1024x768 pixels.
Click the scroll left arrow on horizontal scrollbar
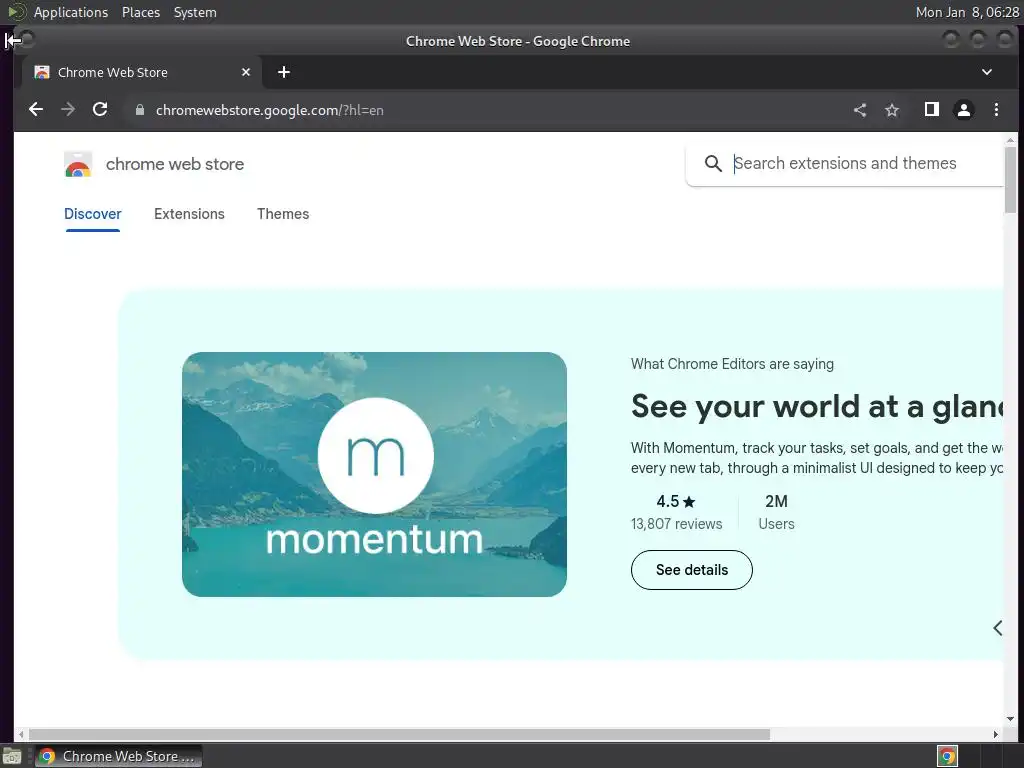pos(21,734)
